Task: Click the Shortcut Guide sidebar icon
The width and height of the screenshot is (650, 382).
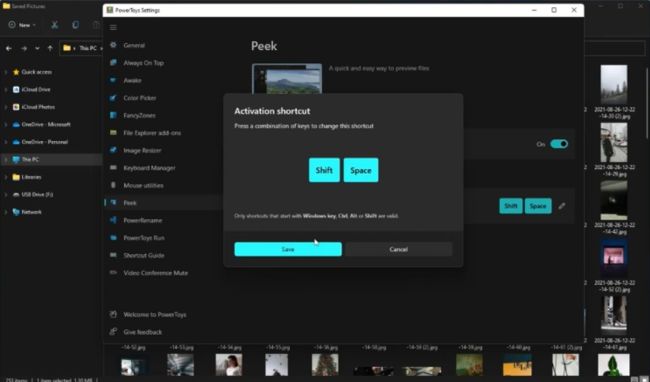Action: (113, 255)
